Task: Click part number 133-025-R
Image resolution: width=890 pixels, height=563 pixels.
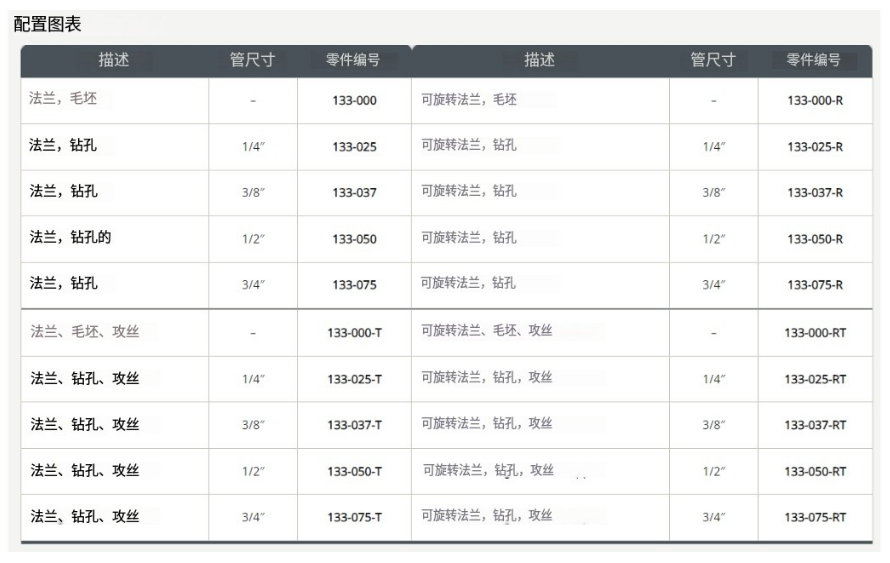Action: point(814,147)
